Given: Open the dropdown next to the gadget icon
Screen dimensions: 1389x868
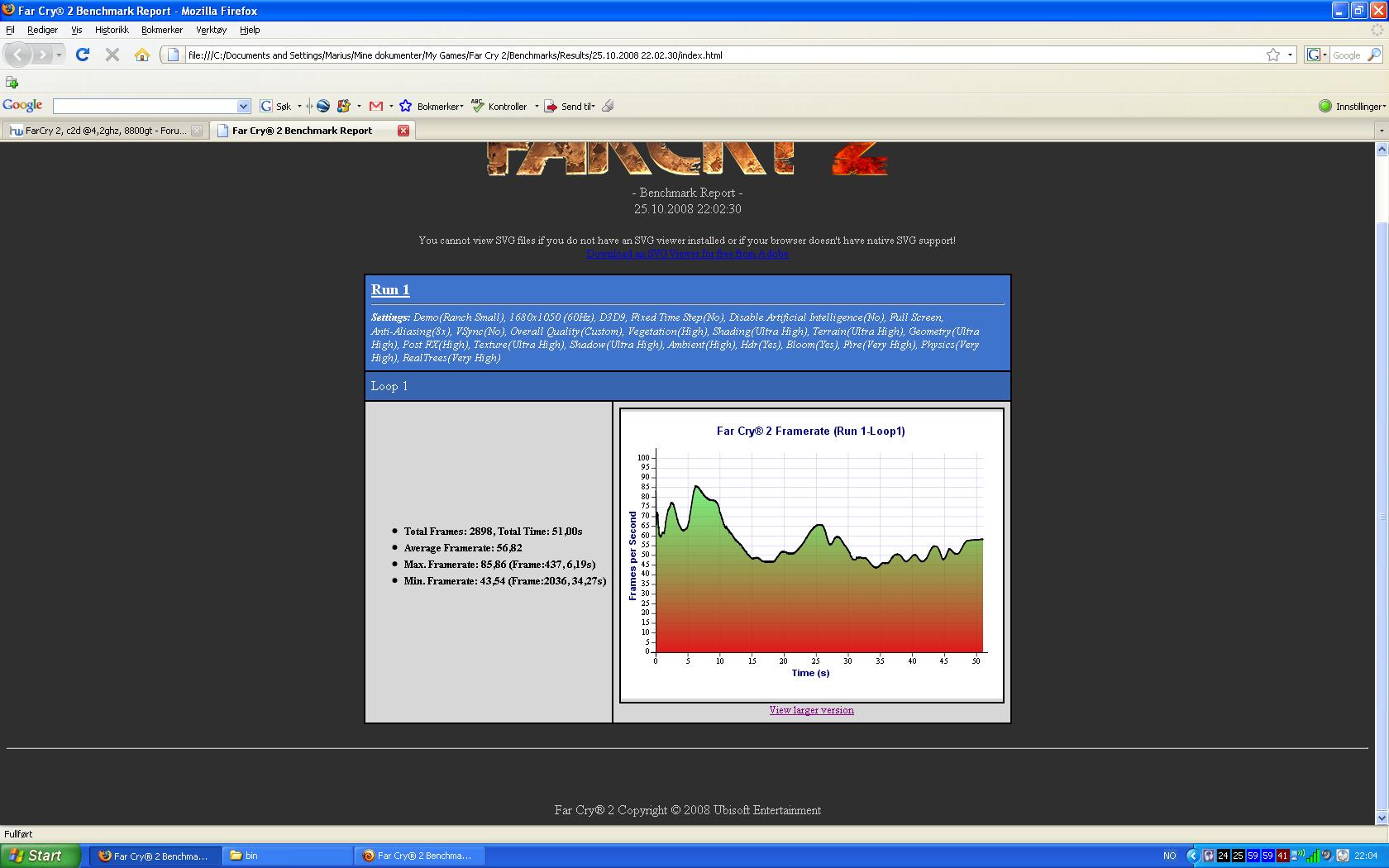Looking at the screenshot, I should 359,106.
